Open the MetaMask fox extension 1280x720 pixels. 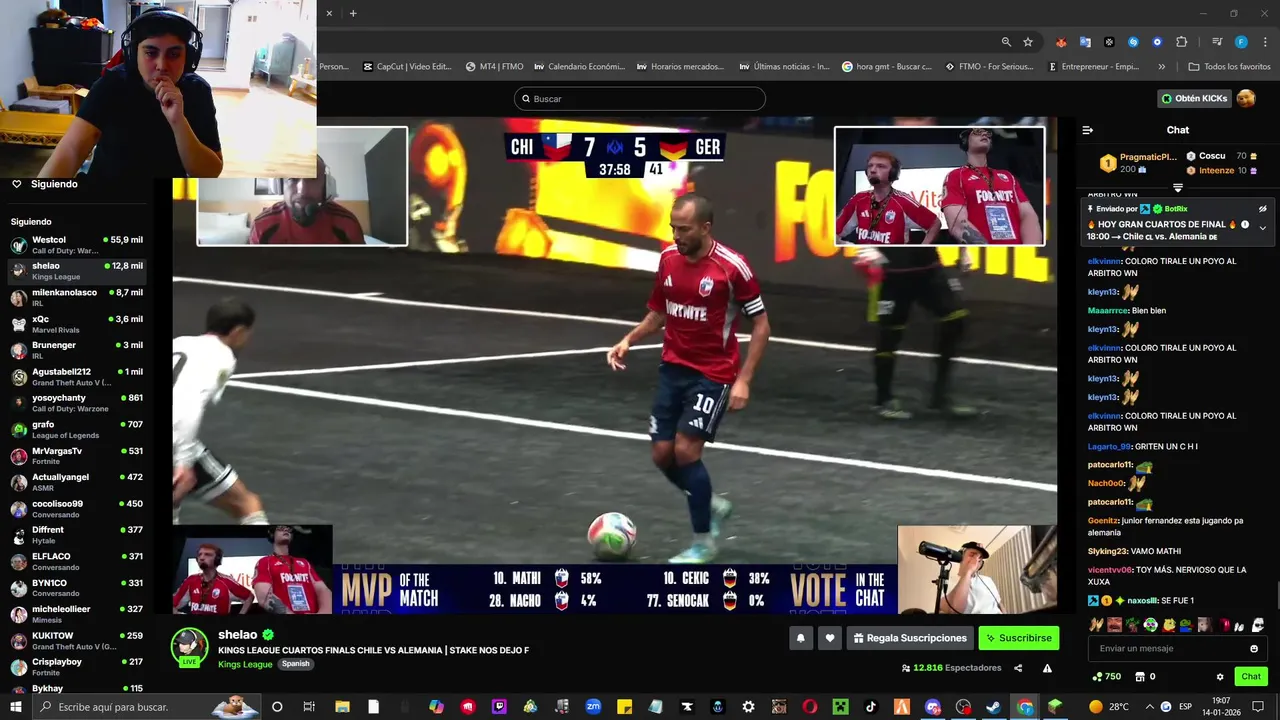1061,42
